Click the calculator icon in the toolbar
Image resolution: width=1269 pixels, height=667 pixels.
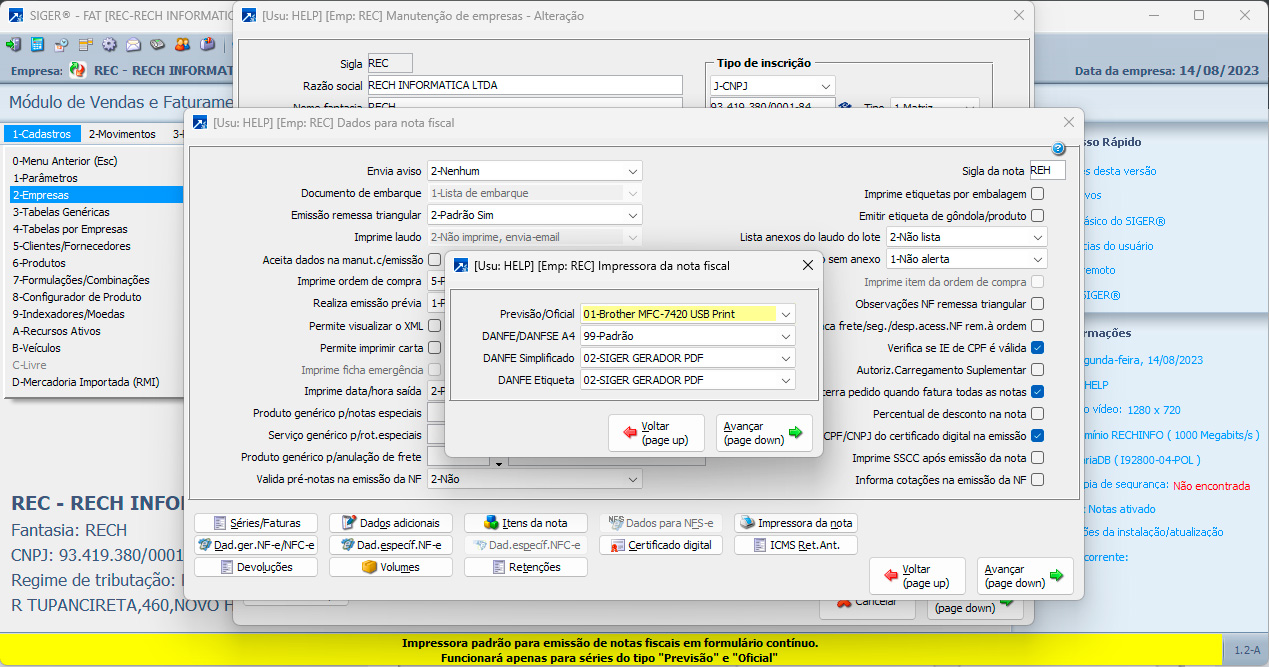37,44
